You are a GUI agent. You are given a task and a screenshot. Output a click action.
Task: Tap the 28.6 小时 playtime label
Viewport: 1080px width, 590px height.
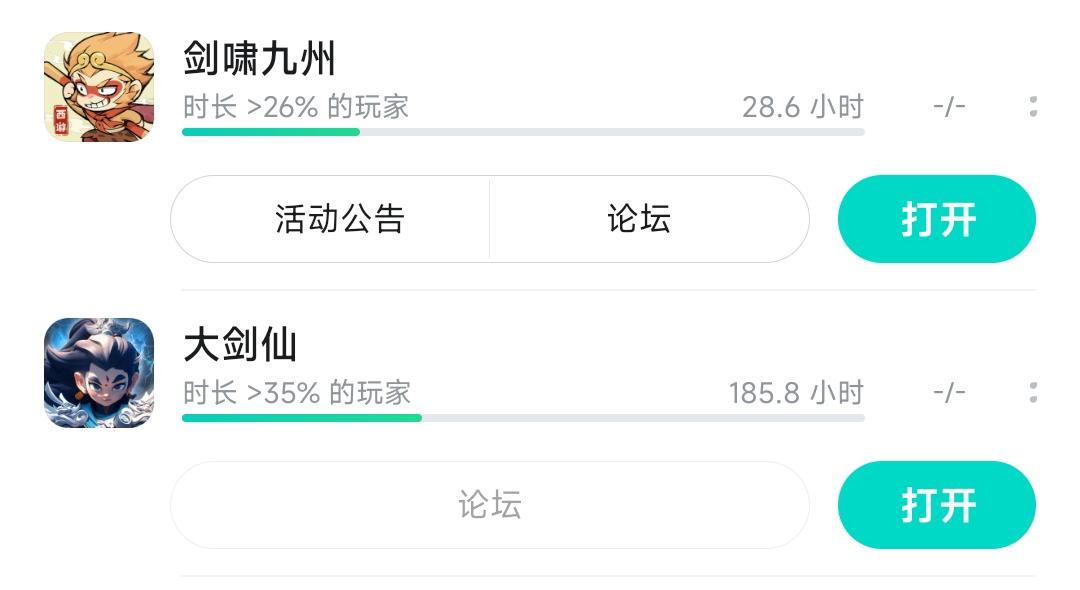click(x=802, y=107)
